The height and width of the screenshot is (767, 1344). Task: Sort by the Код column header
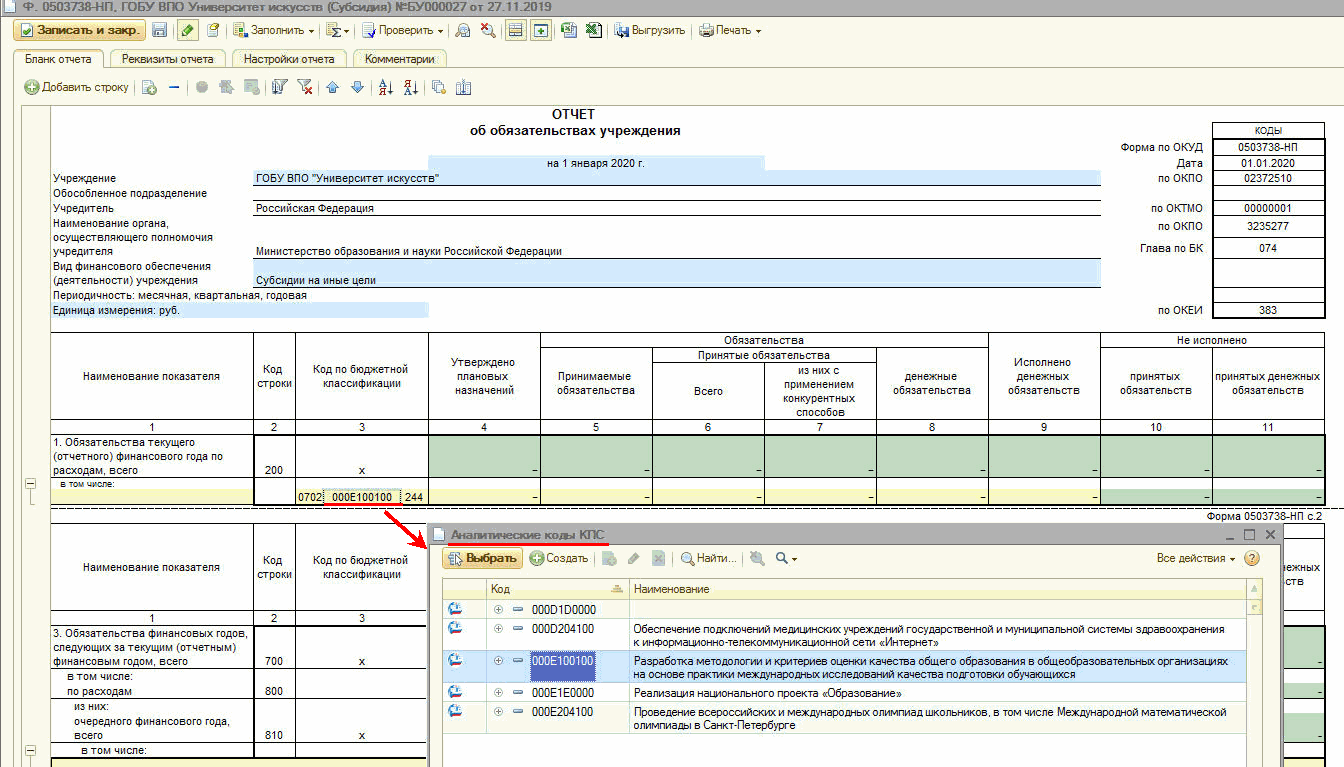(556, 589)
